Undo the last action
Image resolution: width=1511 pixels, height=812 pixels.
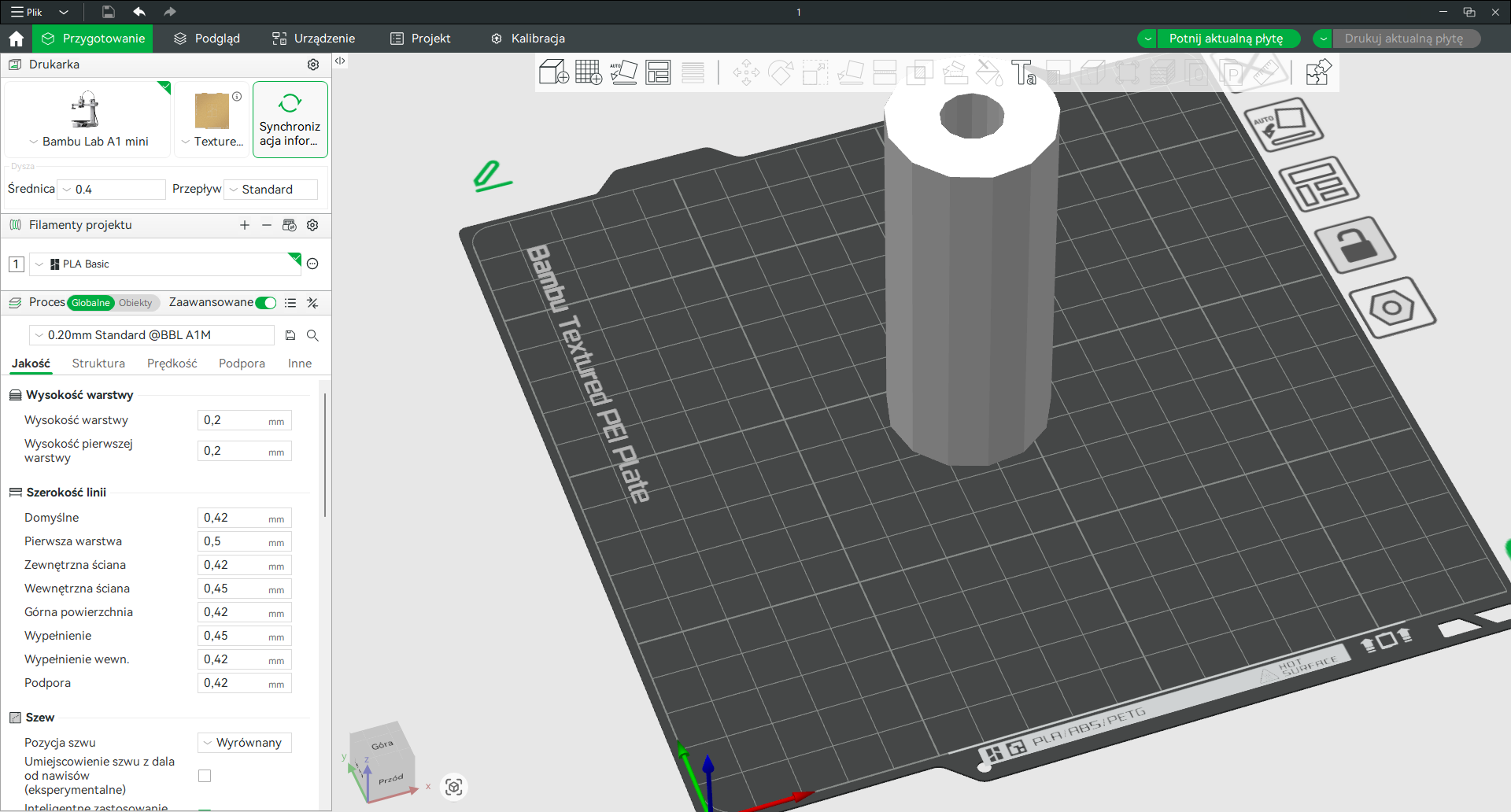coord(139,12)
